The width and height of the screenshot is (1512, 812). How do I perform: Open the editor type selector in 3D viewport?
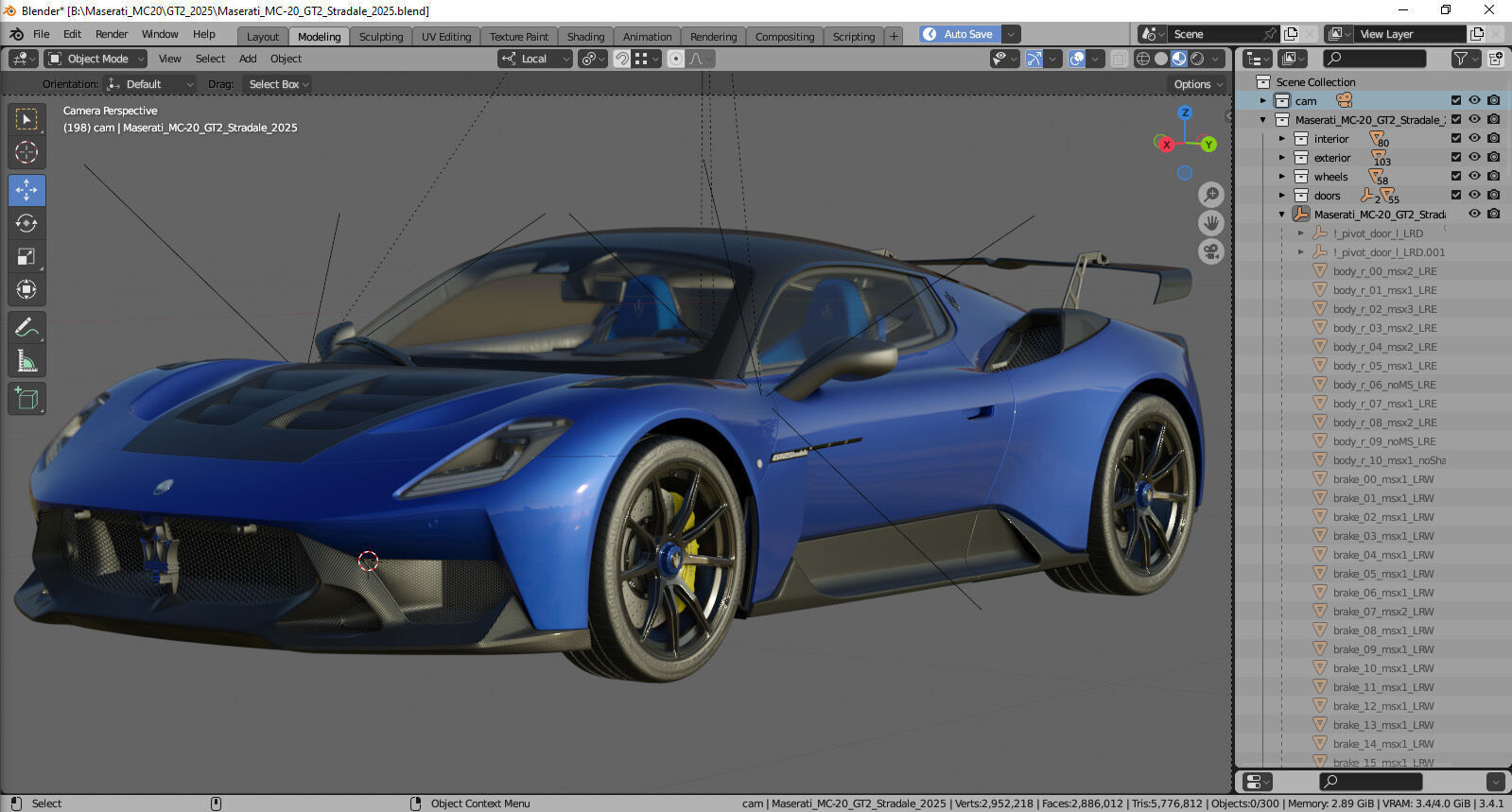(23, 59)
